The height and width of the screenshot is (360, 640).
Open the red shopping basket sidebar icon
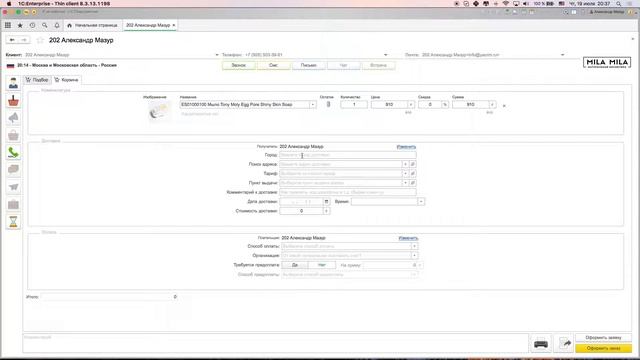point(13,101)
